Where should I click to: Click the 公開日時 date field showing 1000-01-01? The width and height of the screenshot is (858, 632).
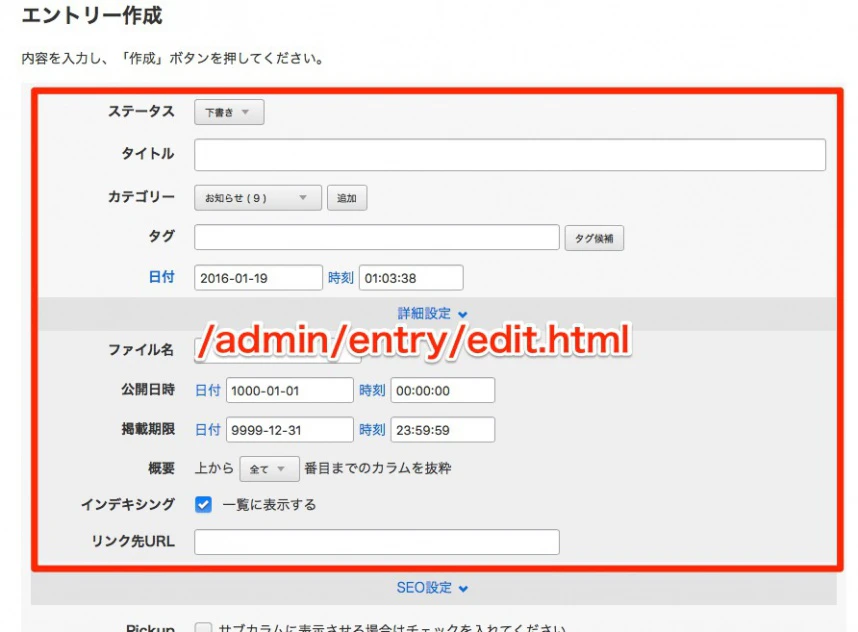(x=289, y=390)
